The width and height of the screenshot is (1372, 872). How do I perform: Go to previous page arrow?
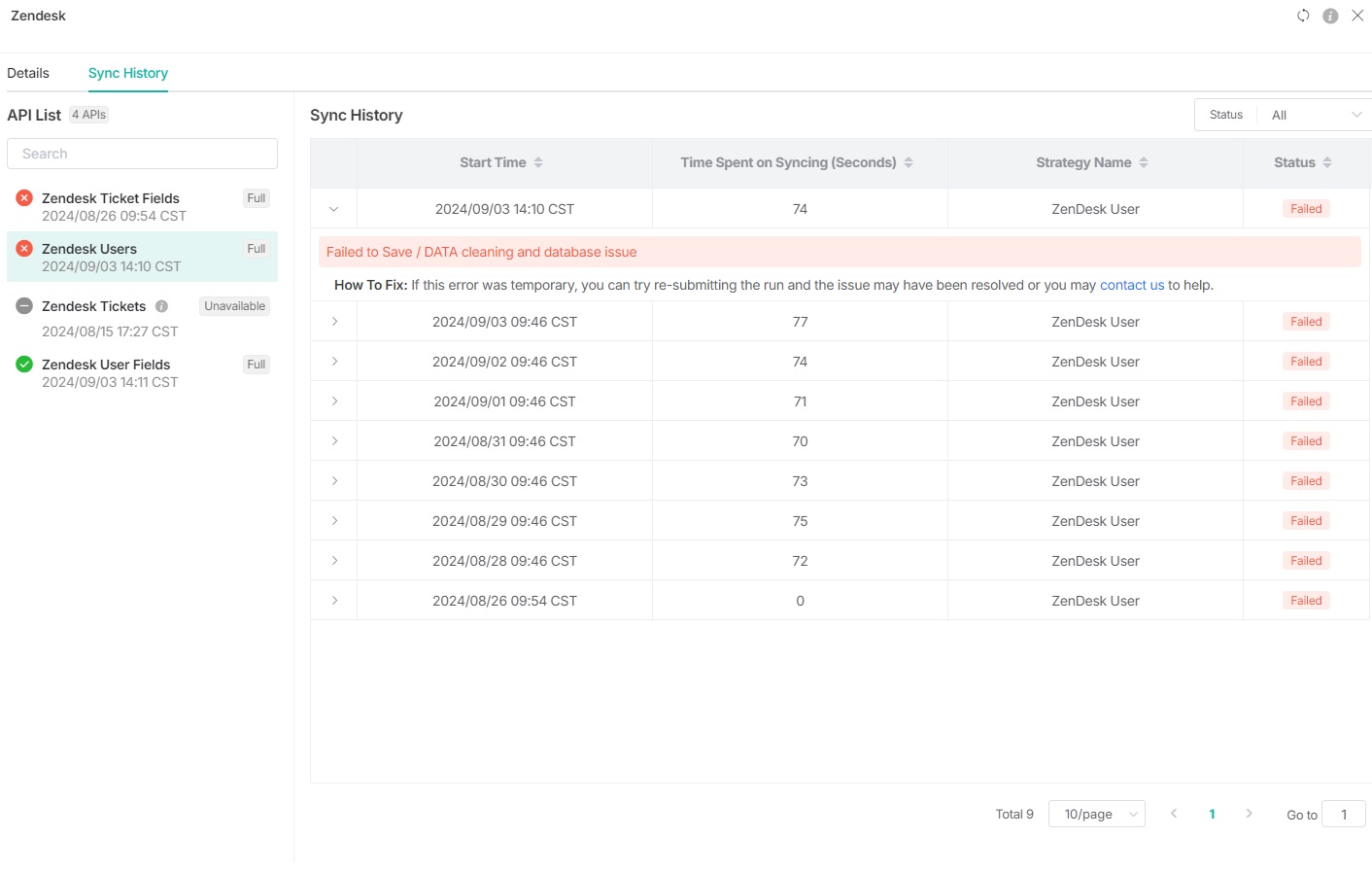[x=1174, y=814]
